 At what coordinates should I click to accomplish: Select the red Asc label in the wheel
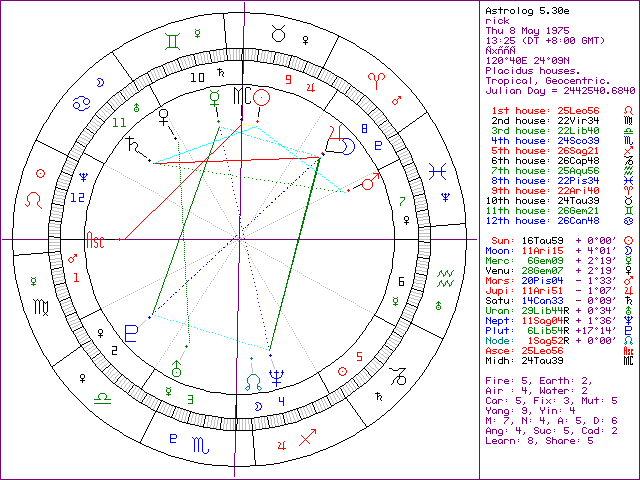coord(97,241)
